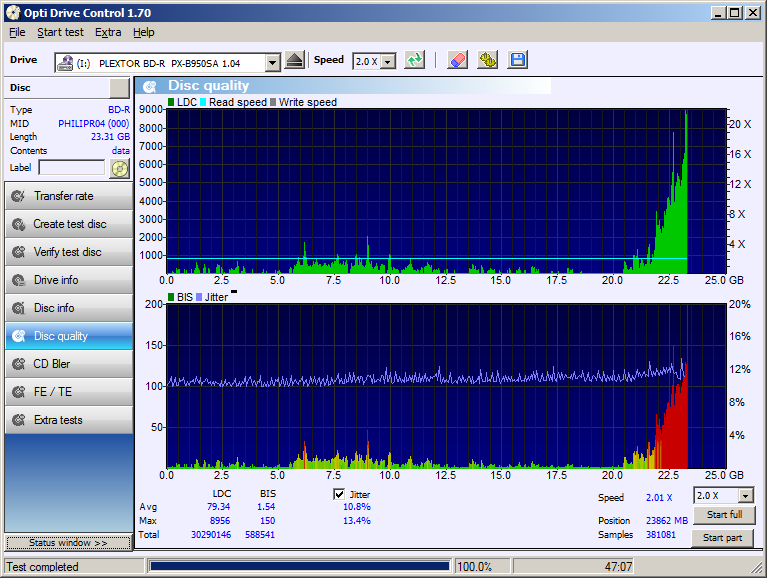Screen dimensions: 767x578
Task: Click the Jitter max value 13.4%
Action: 357,521
